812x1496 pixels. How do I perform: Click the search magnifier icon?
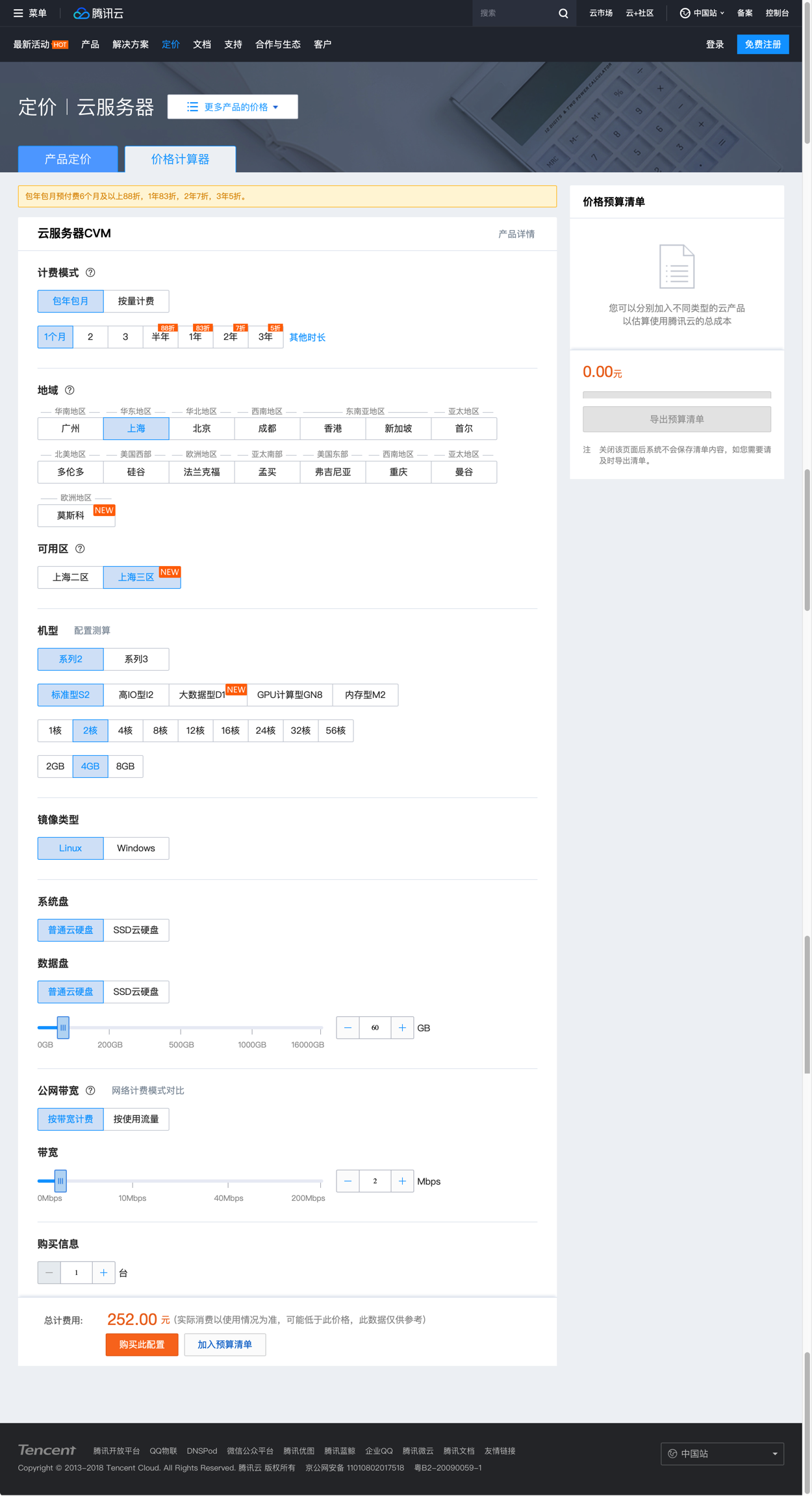[x=563, y=13]
